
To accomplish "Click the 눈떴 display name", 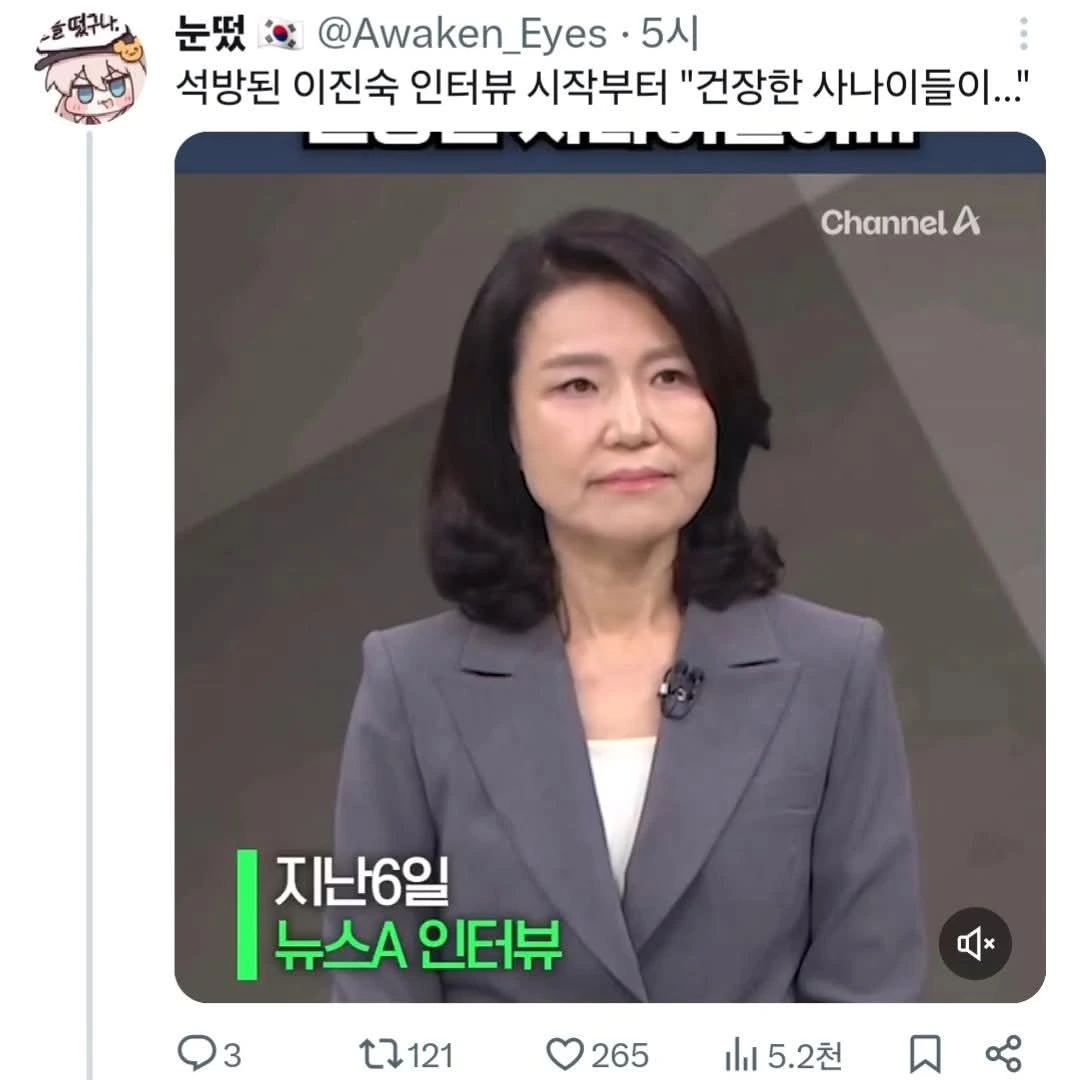I will point(210,34).
